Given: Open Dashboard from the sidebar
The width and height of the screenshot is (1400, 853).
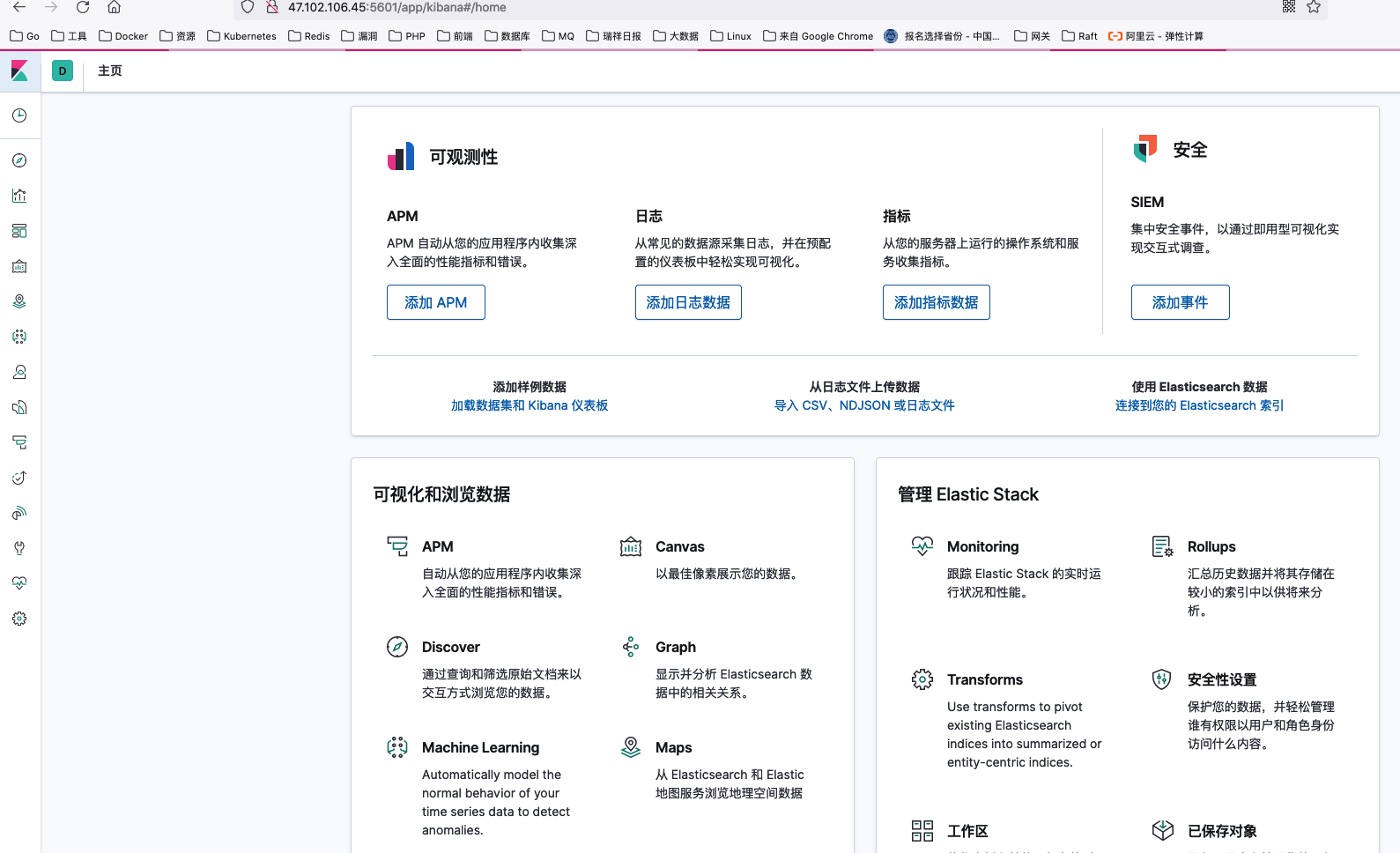Looking at the screenshot, I should (x=19, y=231).
